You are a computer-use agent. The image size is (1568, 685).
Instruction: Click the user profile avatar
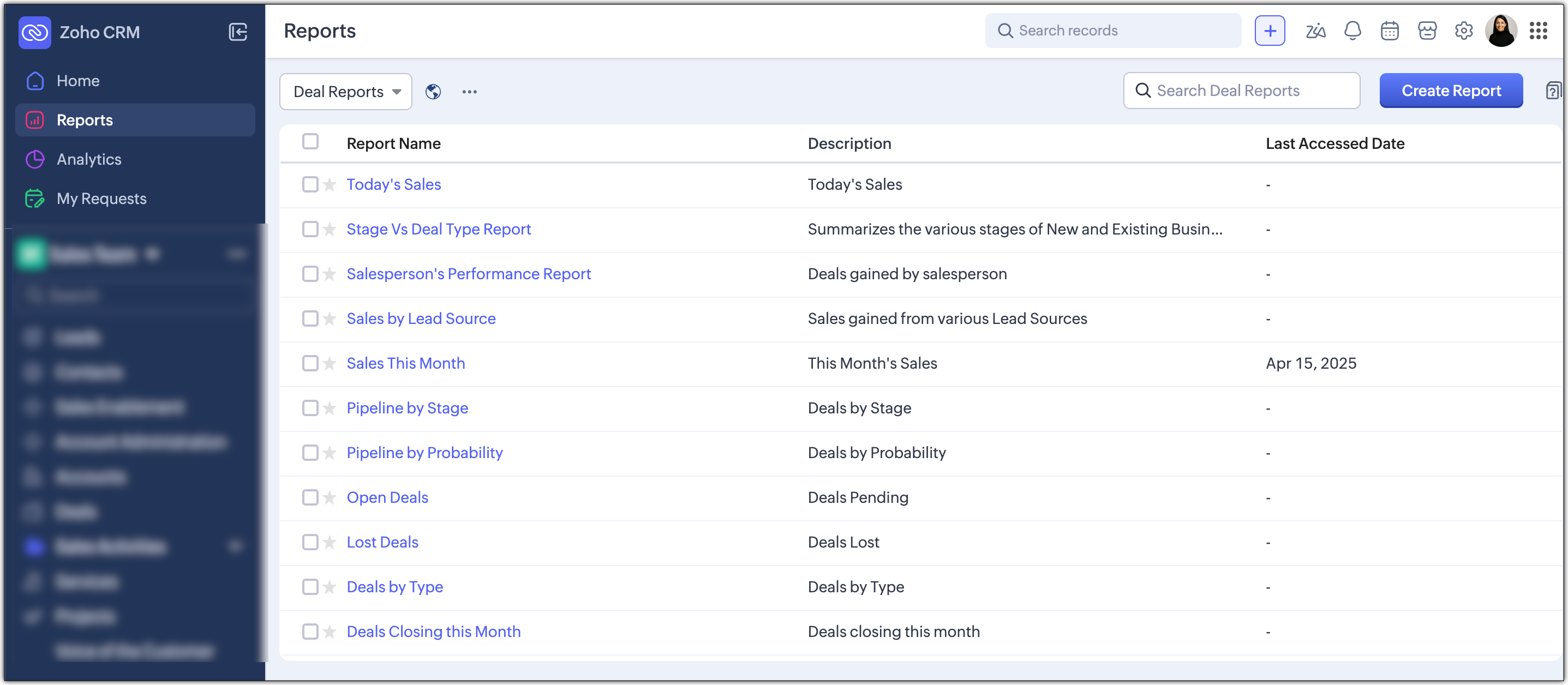click(x=1500, y=31)
